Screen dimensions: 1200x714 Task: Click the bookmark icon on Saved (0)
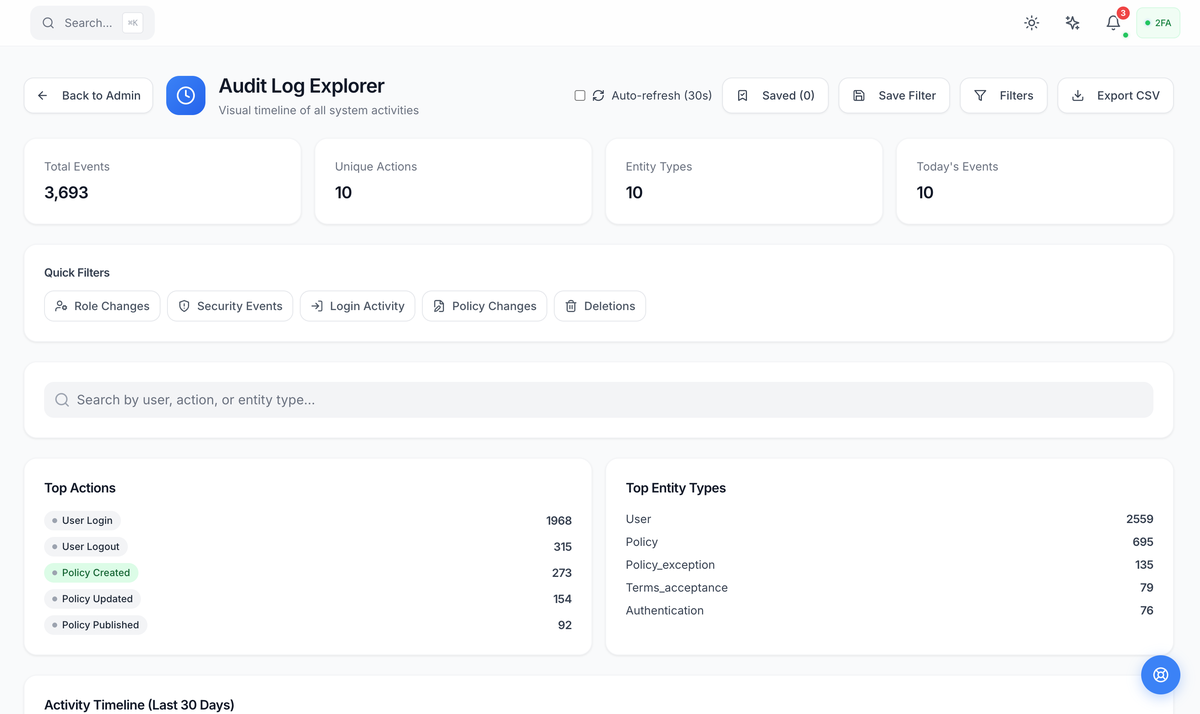[742, 95]
